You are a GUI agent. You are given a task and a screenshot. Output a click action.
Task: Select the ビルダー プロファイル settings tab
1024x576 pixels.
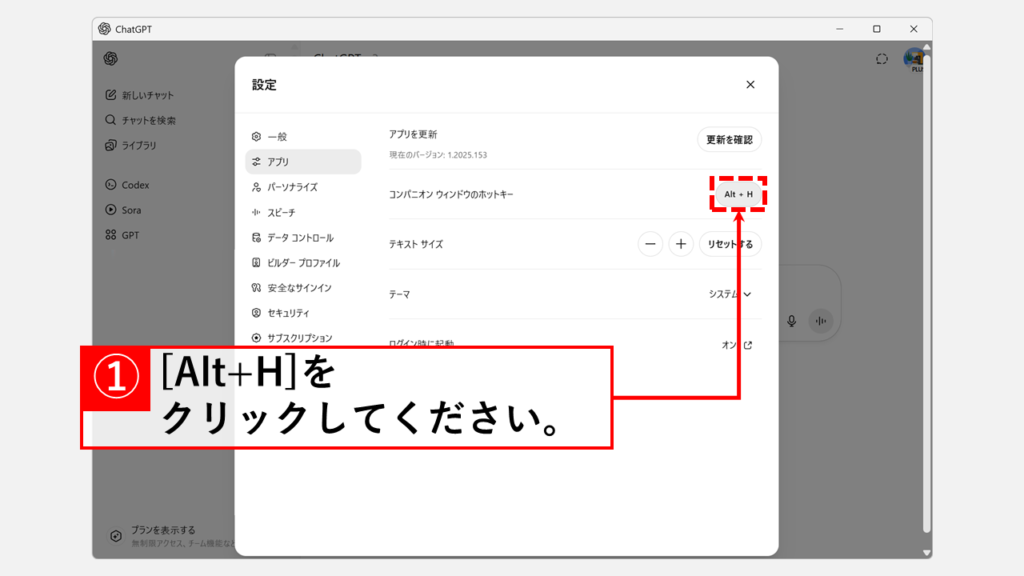pyautogui.click(x=303, y=263)
